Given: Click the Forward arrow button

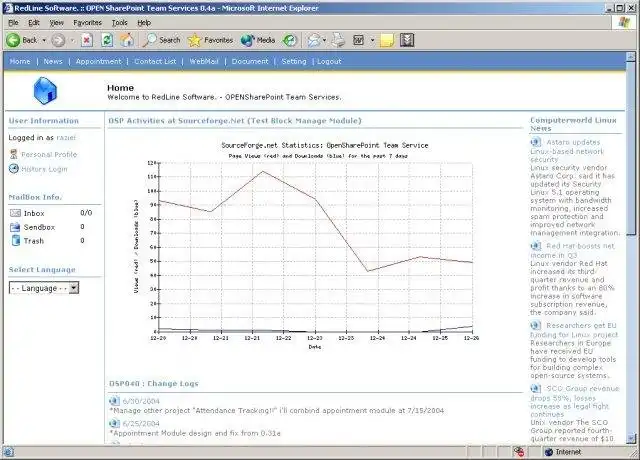Looking at the screenshot, I should coord(58,40).
